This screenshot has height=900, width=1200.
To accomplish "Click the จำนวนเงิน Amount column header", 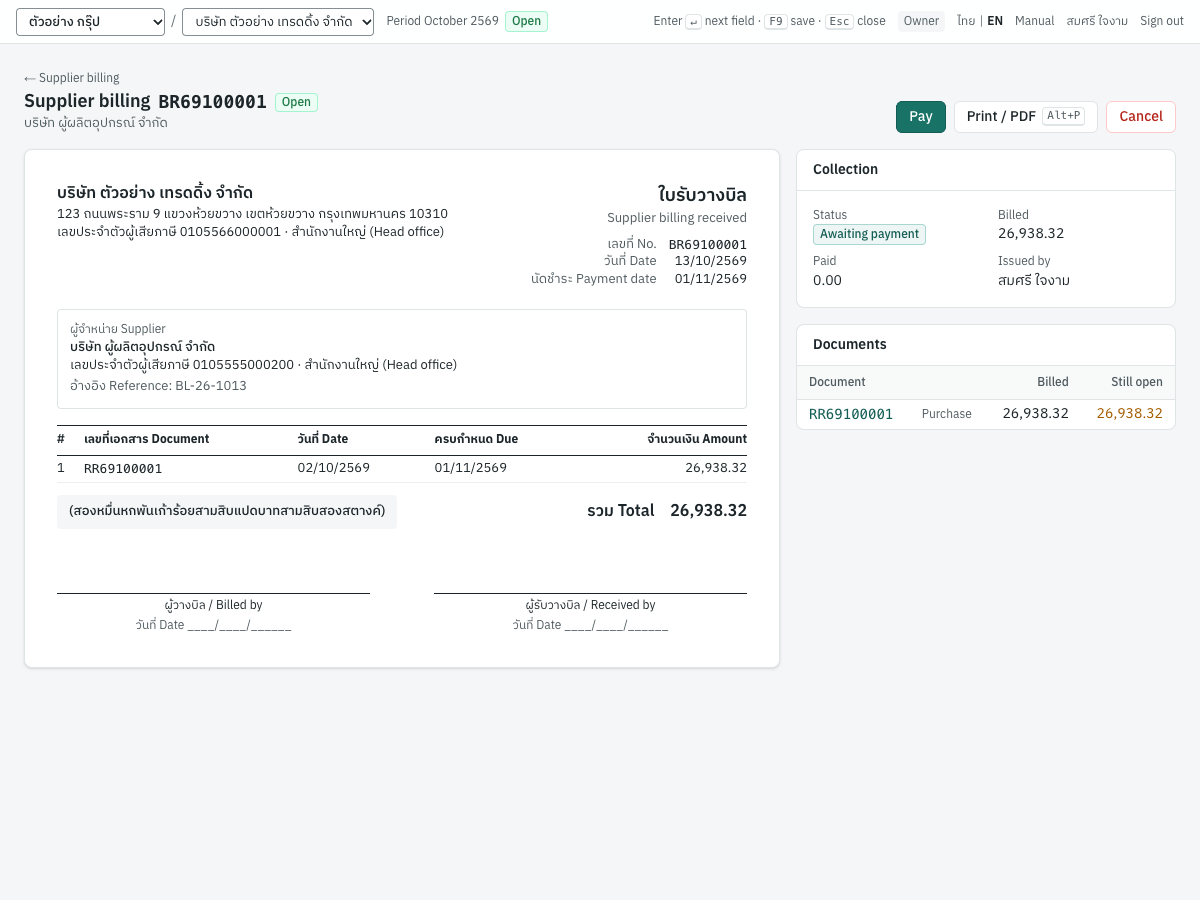I will pyautogui.click(x=697, y=439).
